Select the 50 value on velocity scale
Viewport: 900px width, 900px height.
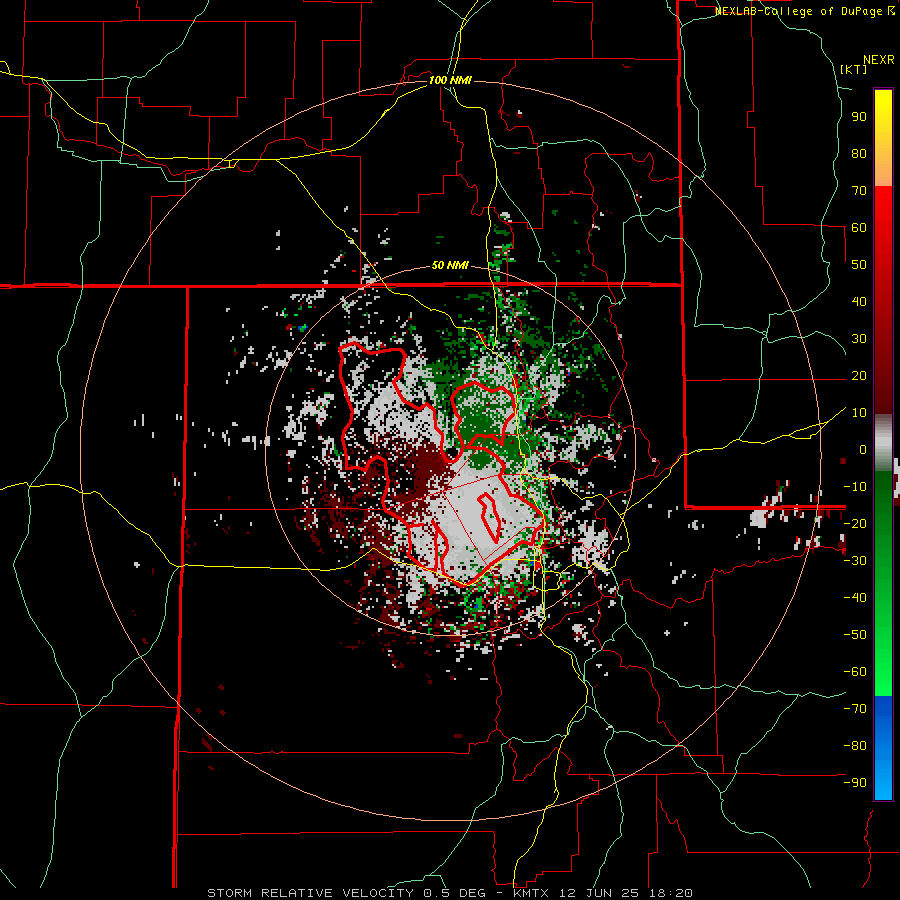859,265
